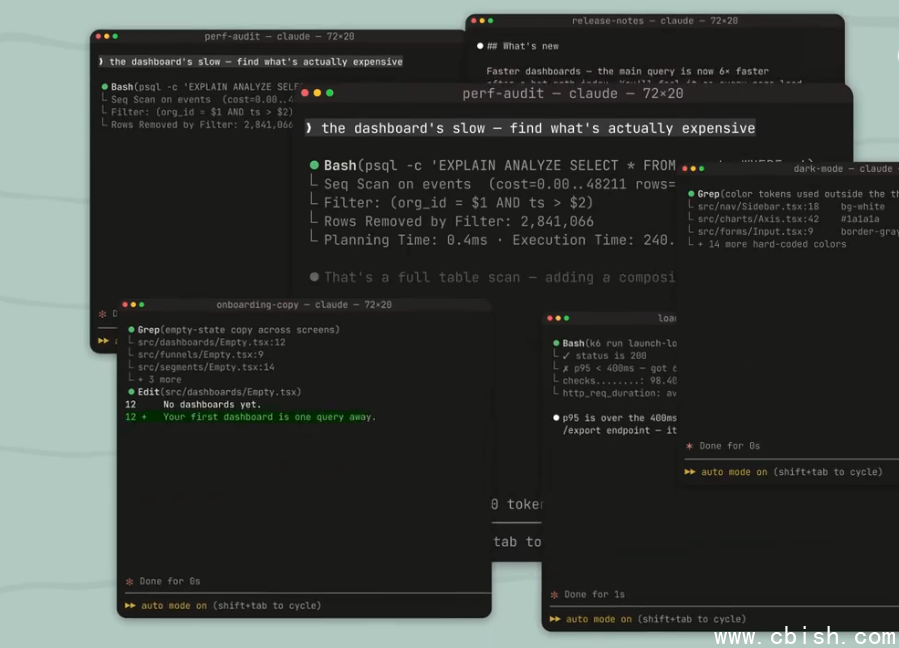Click 'Done for 0s' in onboarding-copy window

click(170, 581)
